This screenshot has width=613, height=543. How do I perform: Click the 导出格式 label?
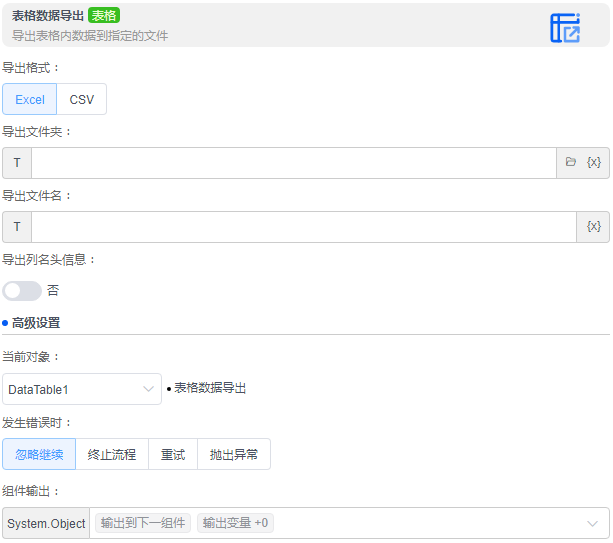[x=30, y=68]
